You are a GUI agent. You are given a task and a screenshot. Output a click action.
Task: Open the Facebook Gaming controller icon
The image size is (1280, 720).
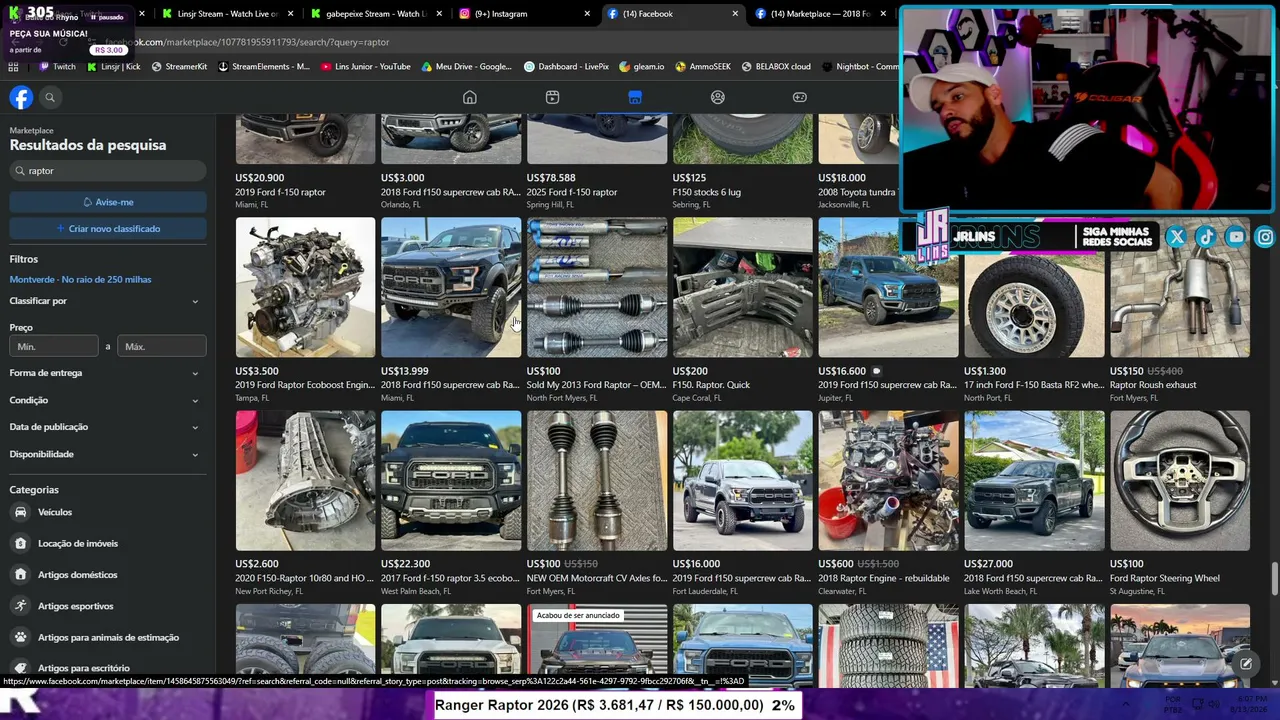(x=800, y=97)
